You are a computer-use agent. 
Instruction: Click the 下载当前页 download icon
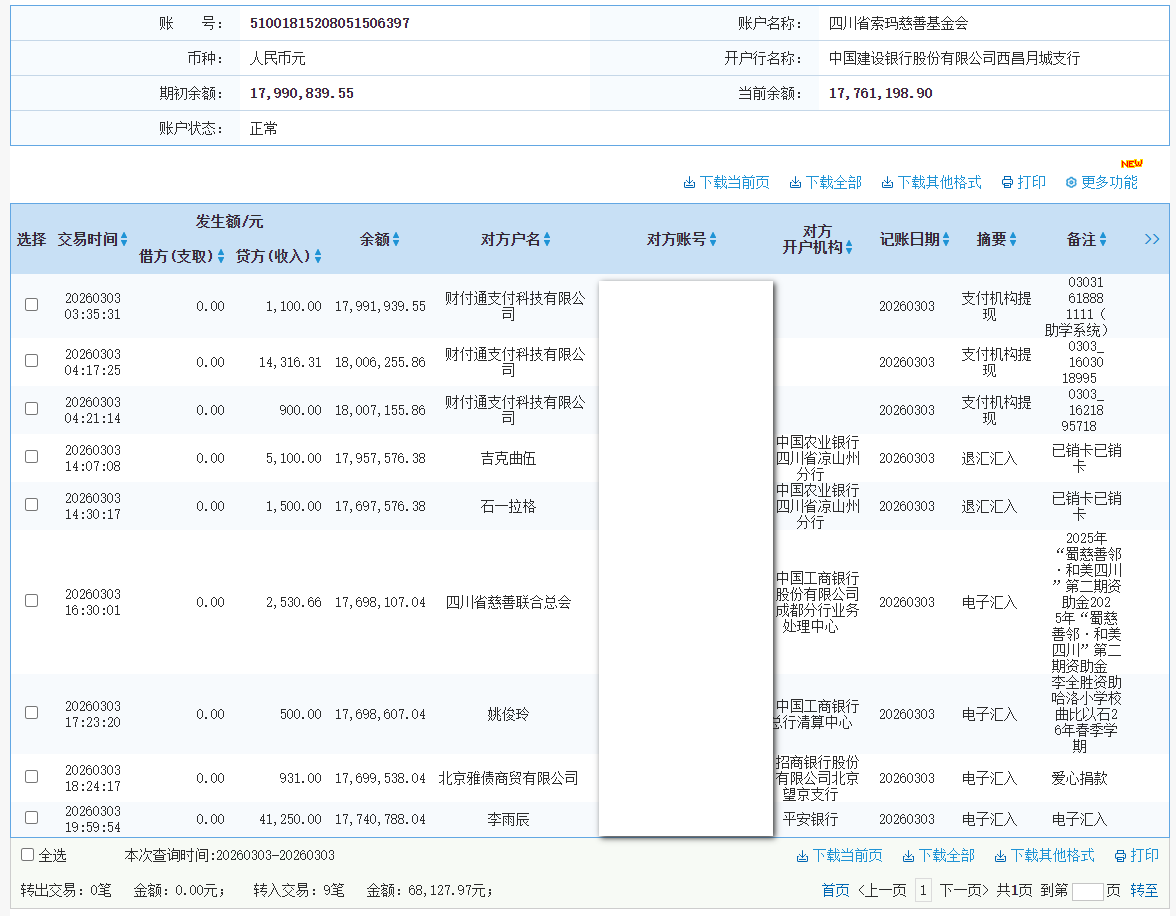[x=691, y=183]
